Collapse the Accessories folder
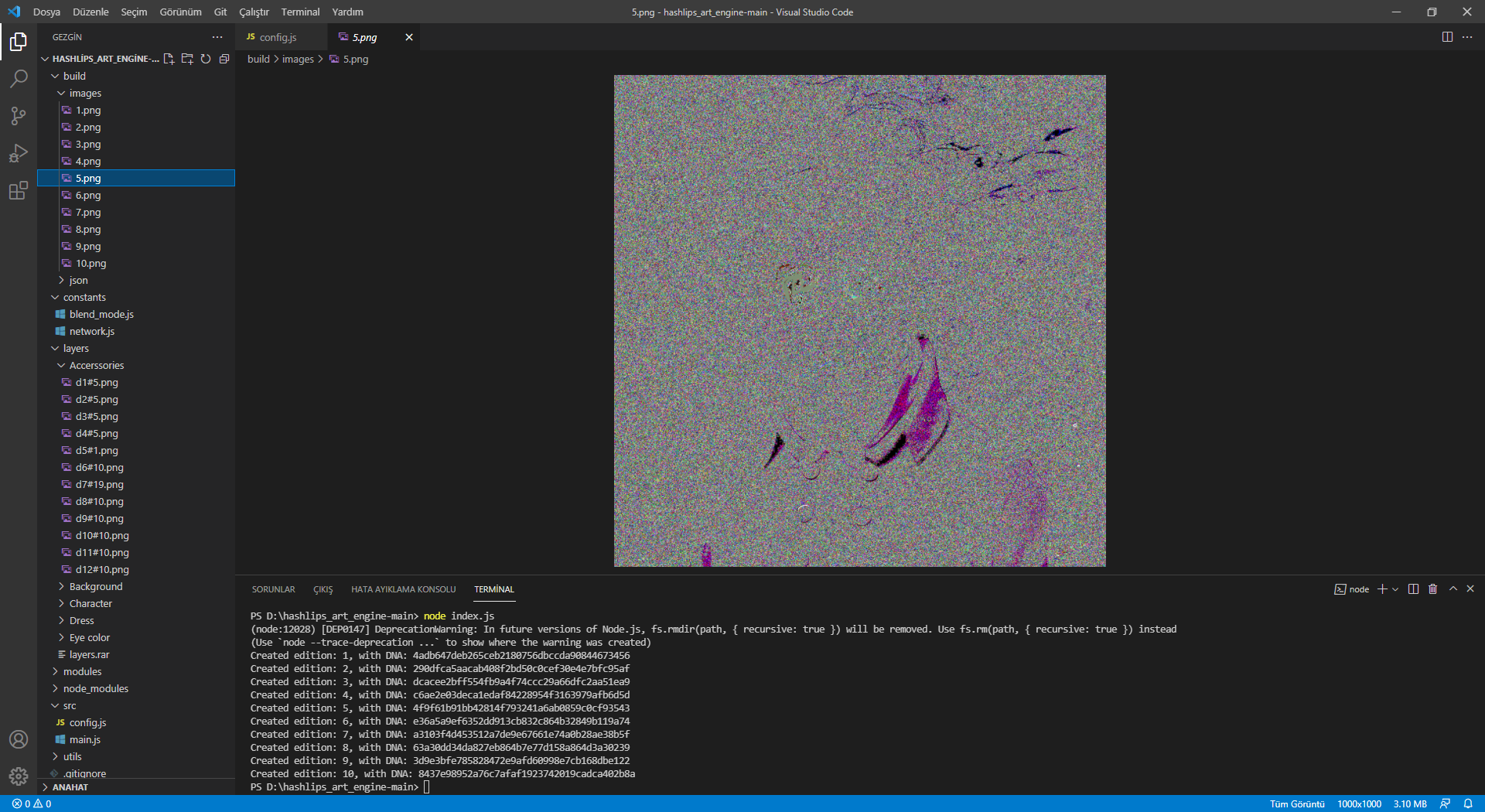This screenshot has height=812, width=1485. coord(136,365)
